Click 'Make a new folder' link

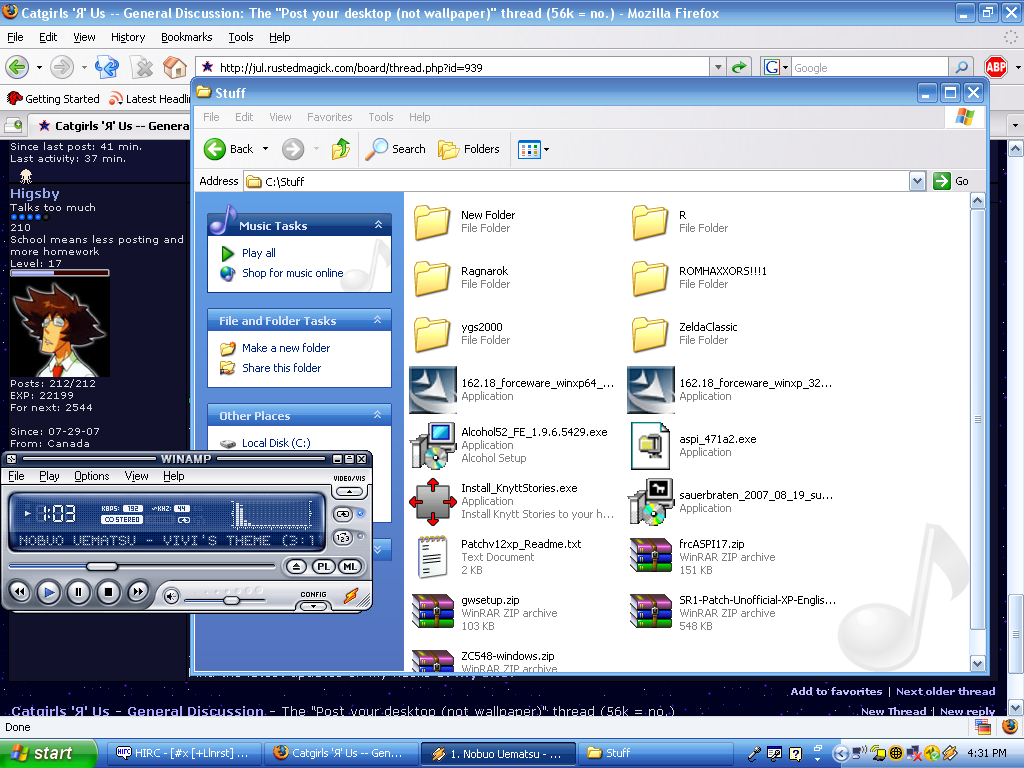285,348
